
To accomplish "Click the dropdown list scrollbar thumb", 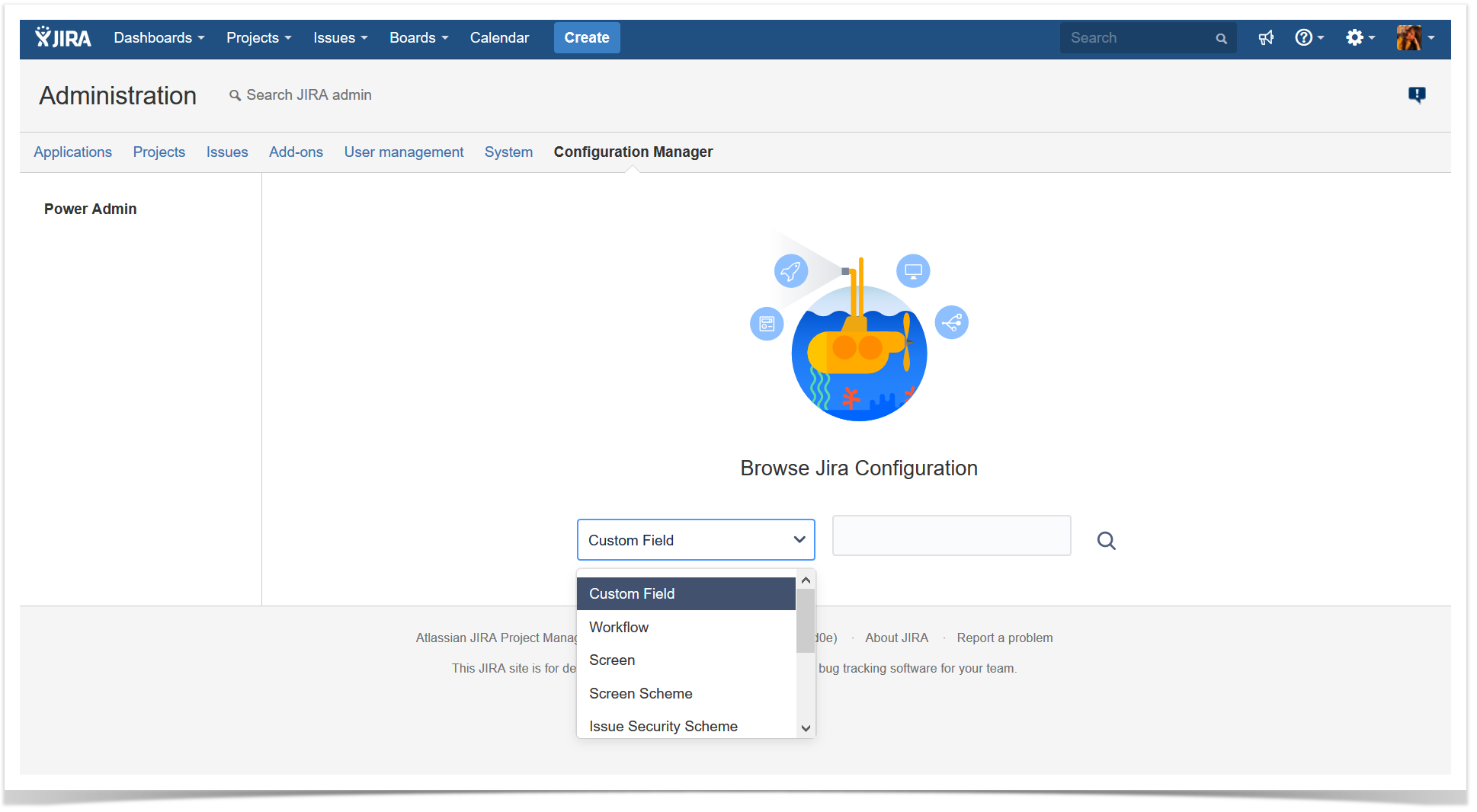I will tap(806, 621).
